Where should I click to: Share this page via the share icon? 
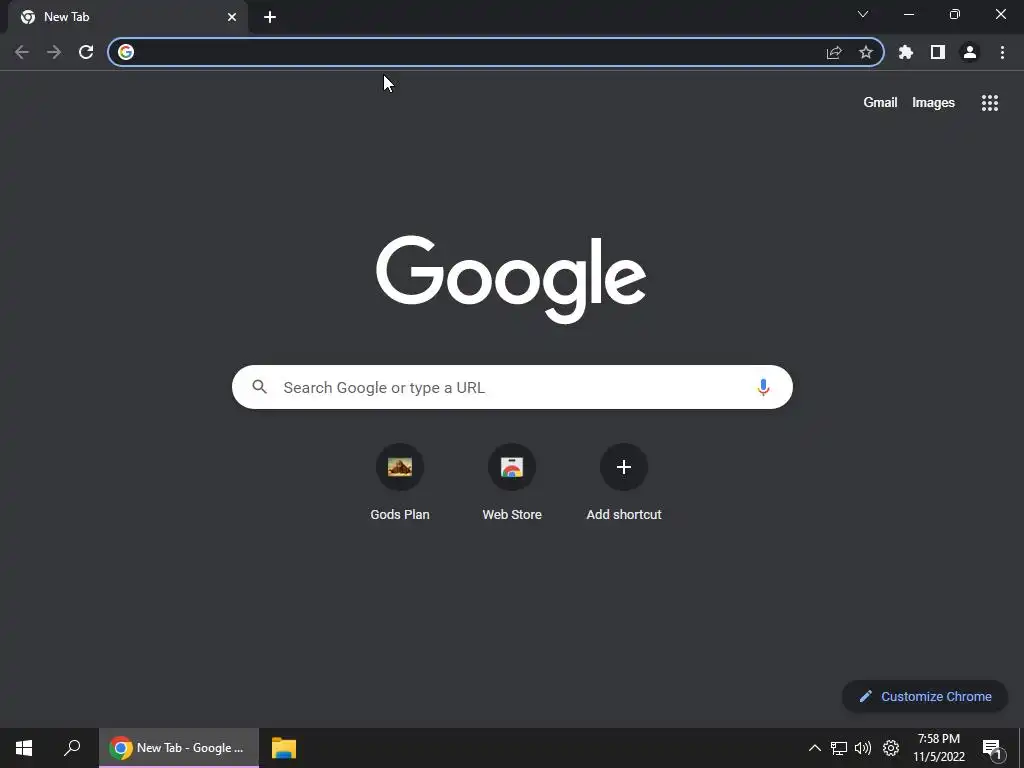coord(834,52)
